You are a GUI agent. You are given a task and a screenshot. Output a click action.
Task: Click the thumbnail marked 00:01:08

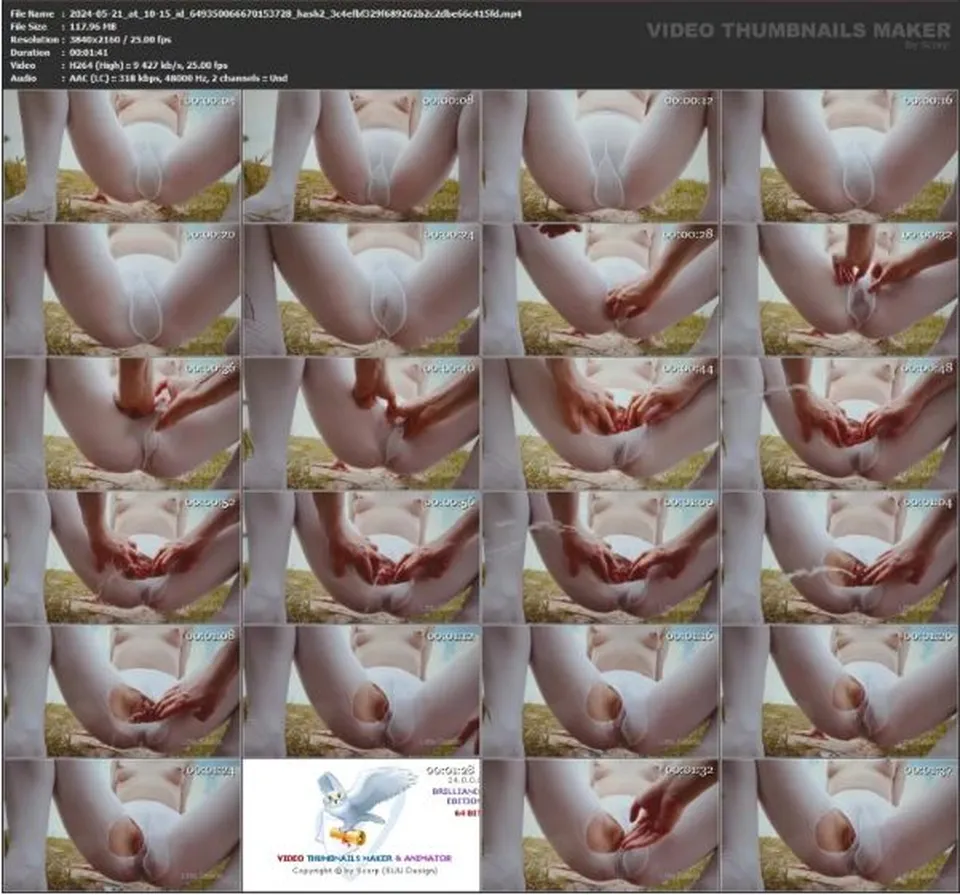[121, 692]
